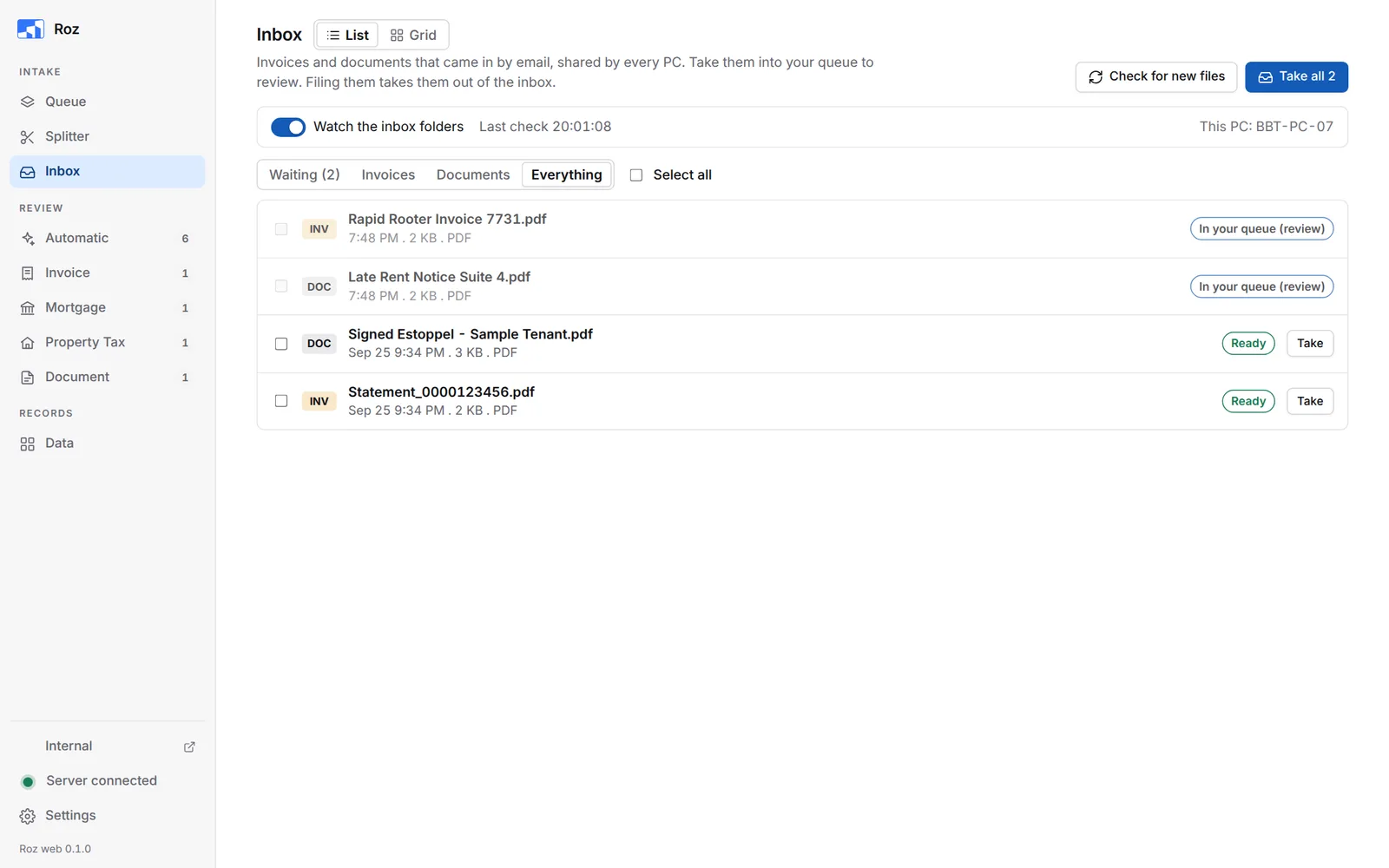The height and width of the screenshot is (868, 1389).
Task: Click the INV badge on Rapid Rooter Invoice row
Action: click(319, 229)
